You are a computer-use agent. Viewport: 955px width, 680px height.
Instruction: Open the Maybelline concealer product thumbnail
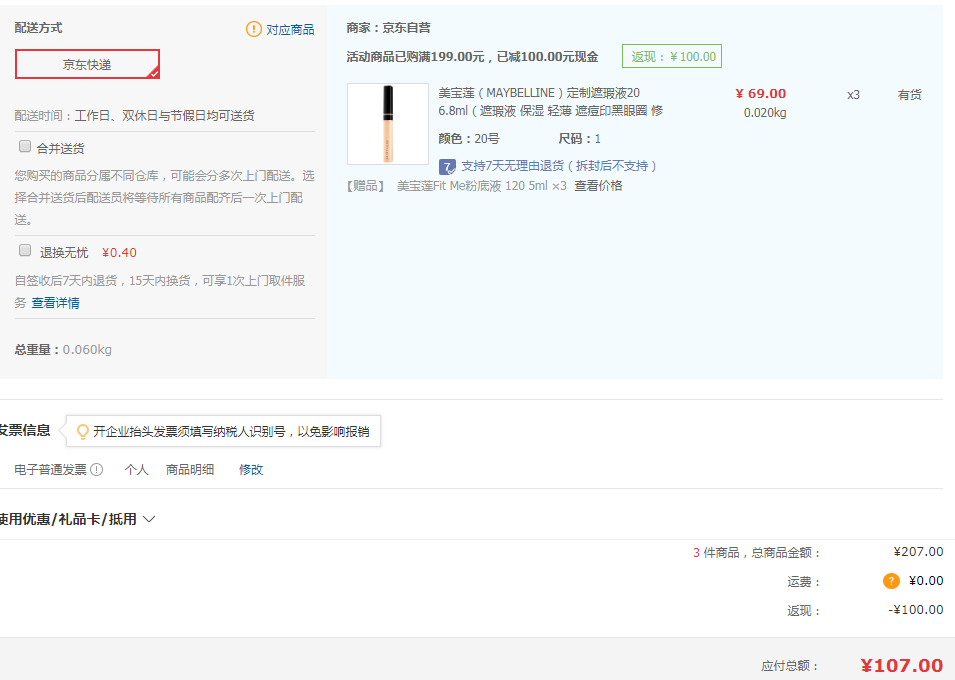[x=388, y=123]
